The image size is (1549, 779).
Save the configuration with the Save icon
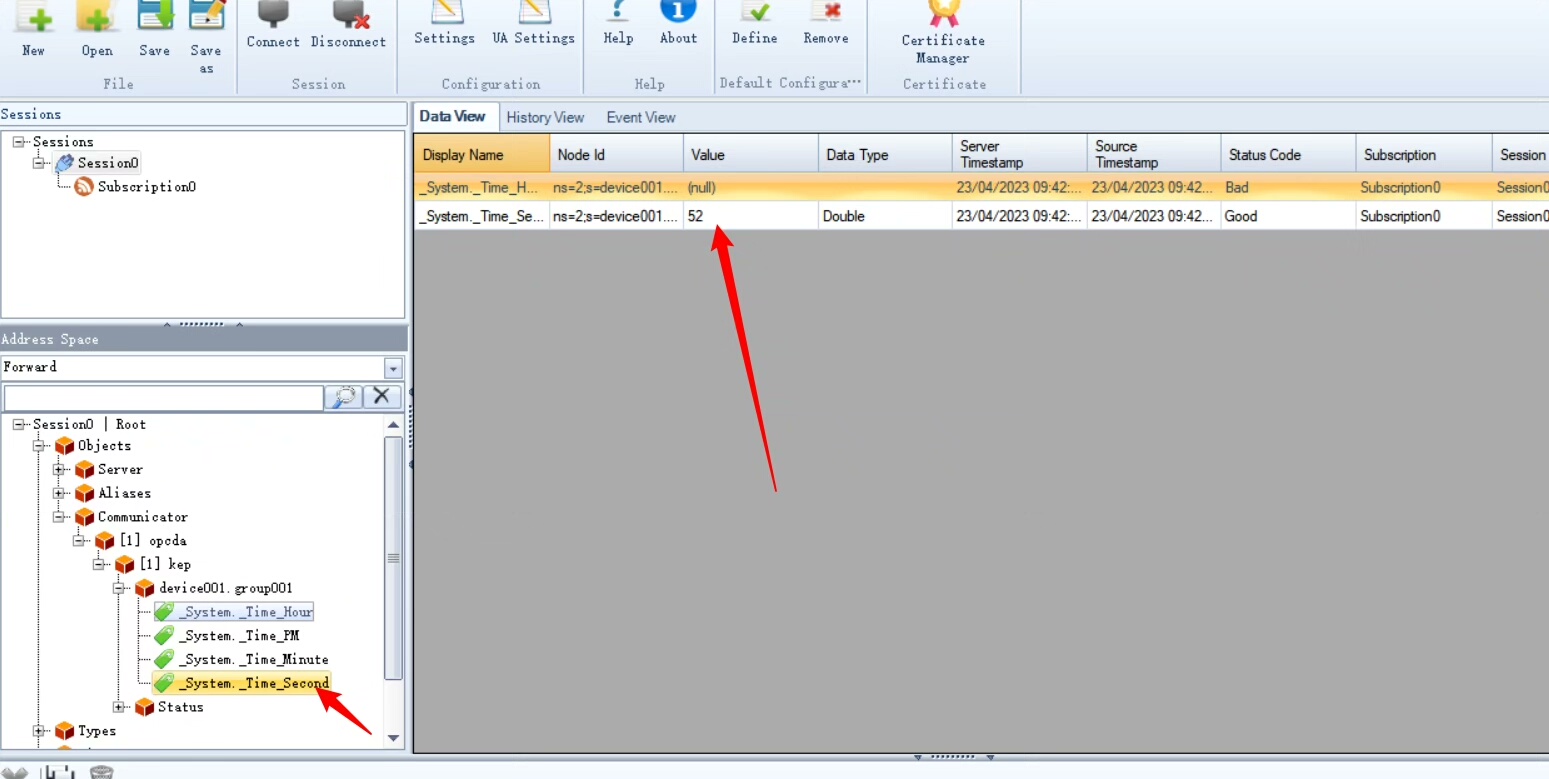pyautogui.click(x=154, y=15)
